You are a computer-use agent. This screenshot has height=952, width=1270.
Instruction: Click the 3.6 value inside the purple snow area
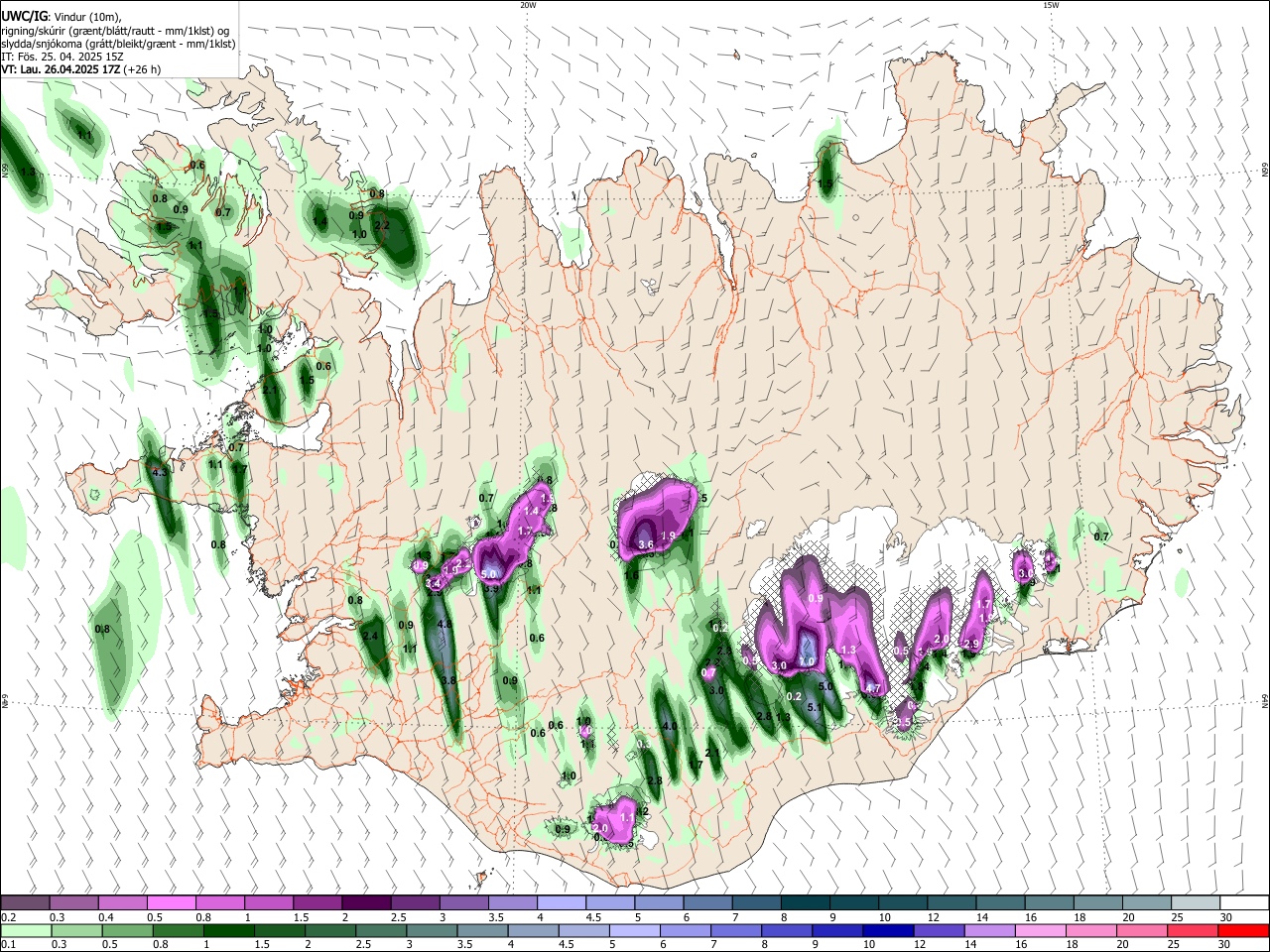(645, 544)
